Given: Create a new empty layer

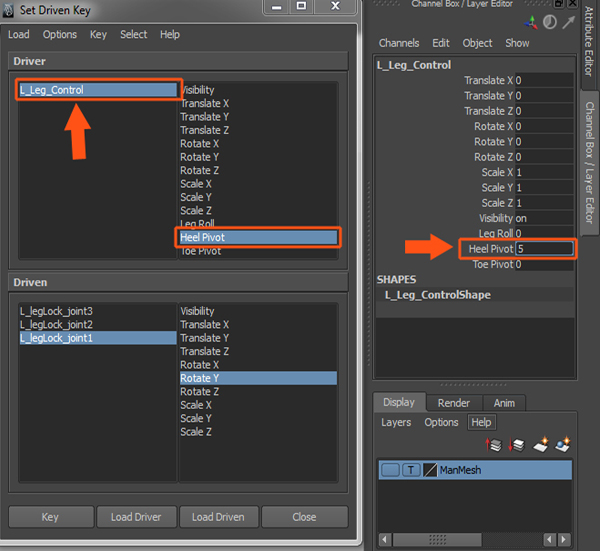Looking at the screenshot, I should pos(541,445).
